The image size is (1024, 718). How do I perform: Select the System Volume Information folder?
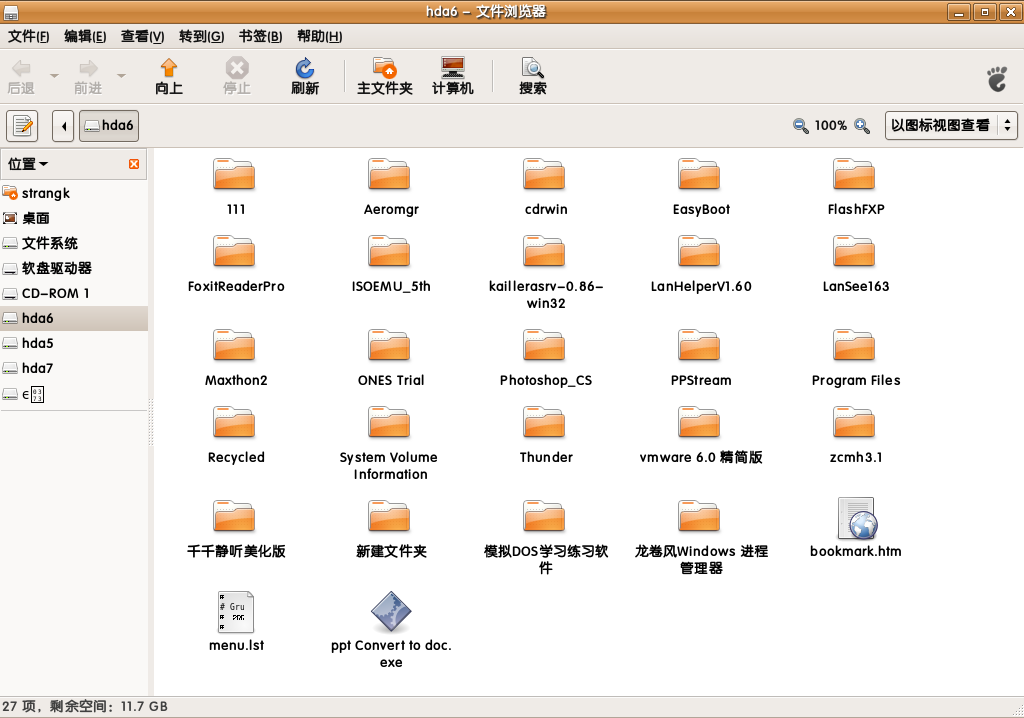pyautogui.click(x=389, y=423)
